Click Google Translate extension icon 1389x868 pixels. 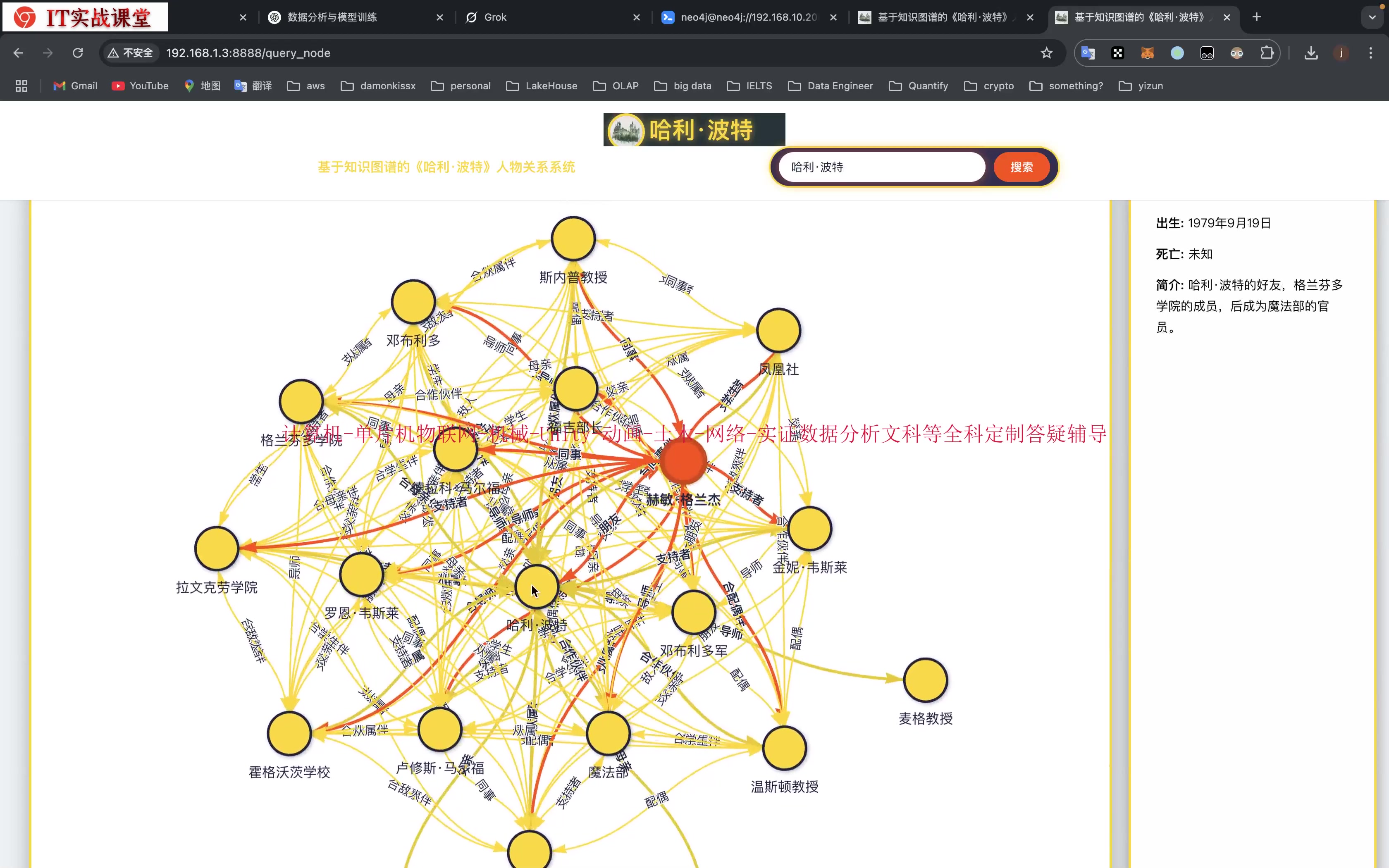[x=1088, y=53]
